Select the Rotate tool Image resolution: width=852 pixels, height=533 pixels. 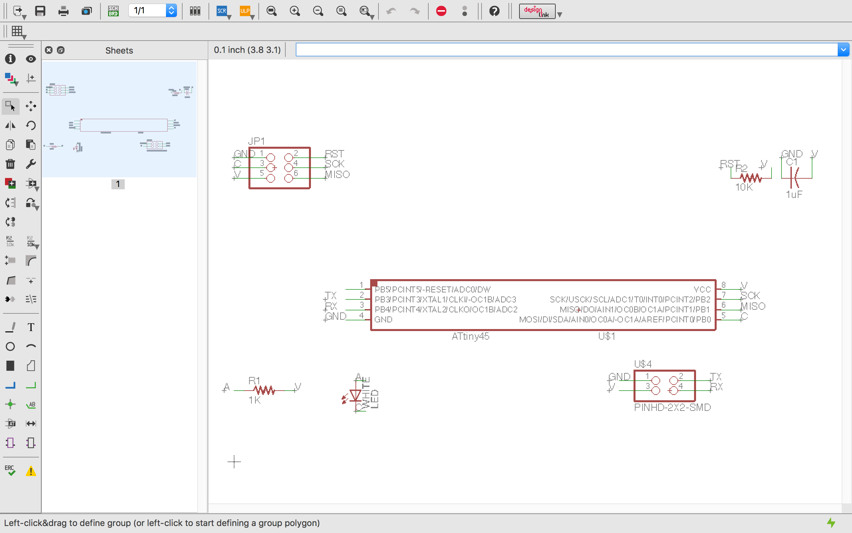tap(31, 126)
